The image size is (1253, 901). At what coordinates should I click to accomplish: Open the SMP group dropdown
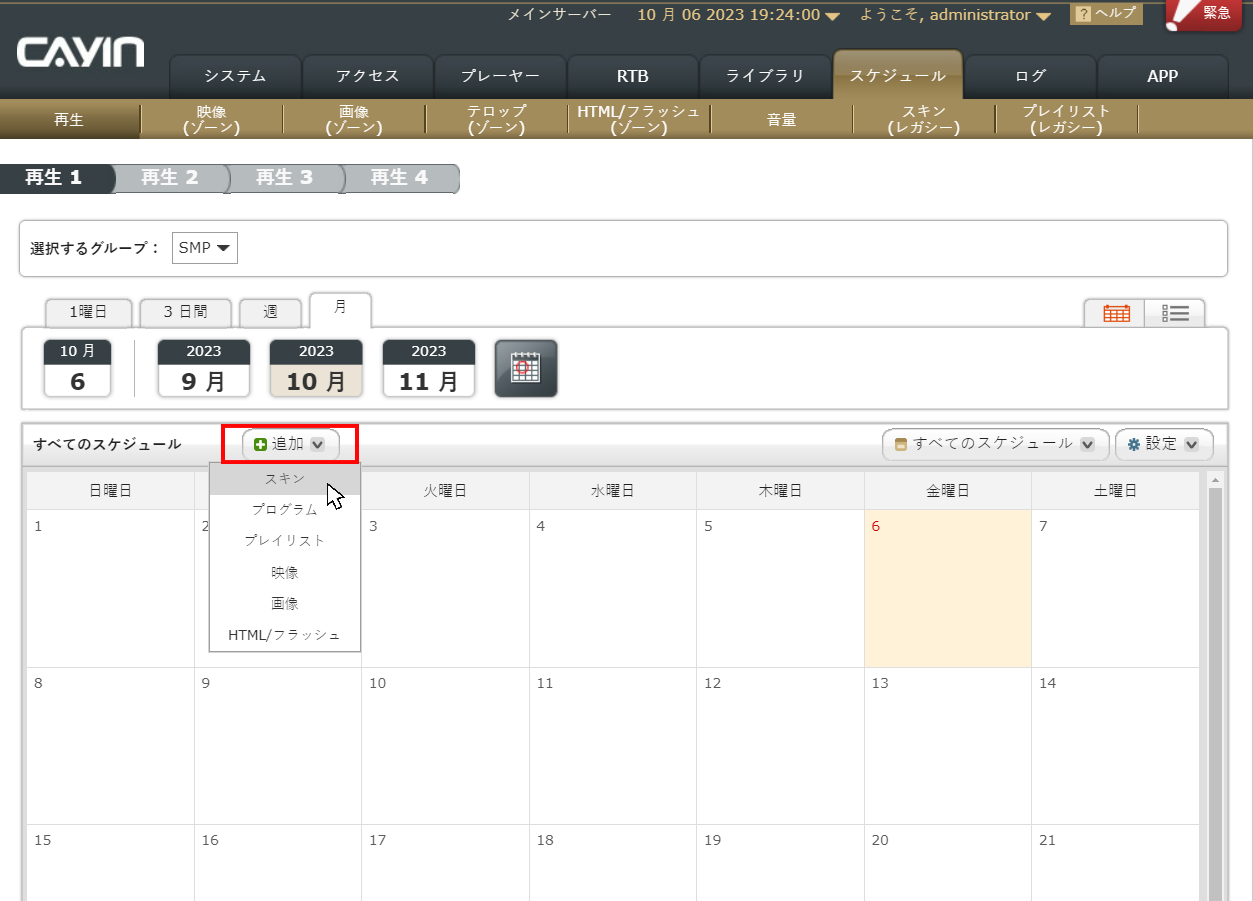click(205, 248)
